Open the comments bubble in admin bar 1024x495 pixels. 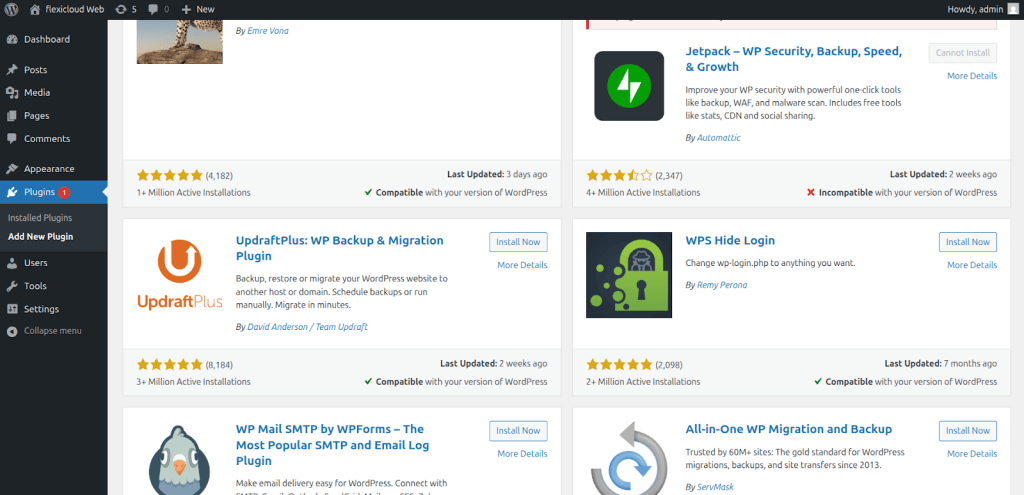tap(158, 9)
